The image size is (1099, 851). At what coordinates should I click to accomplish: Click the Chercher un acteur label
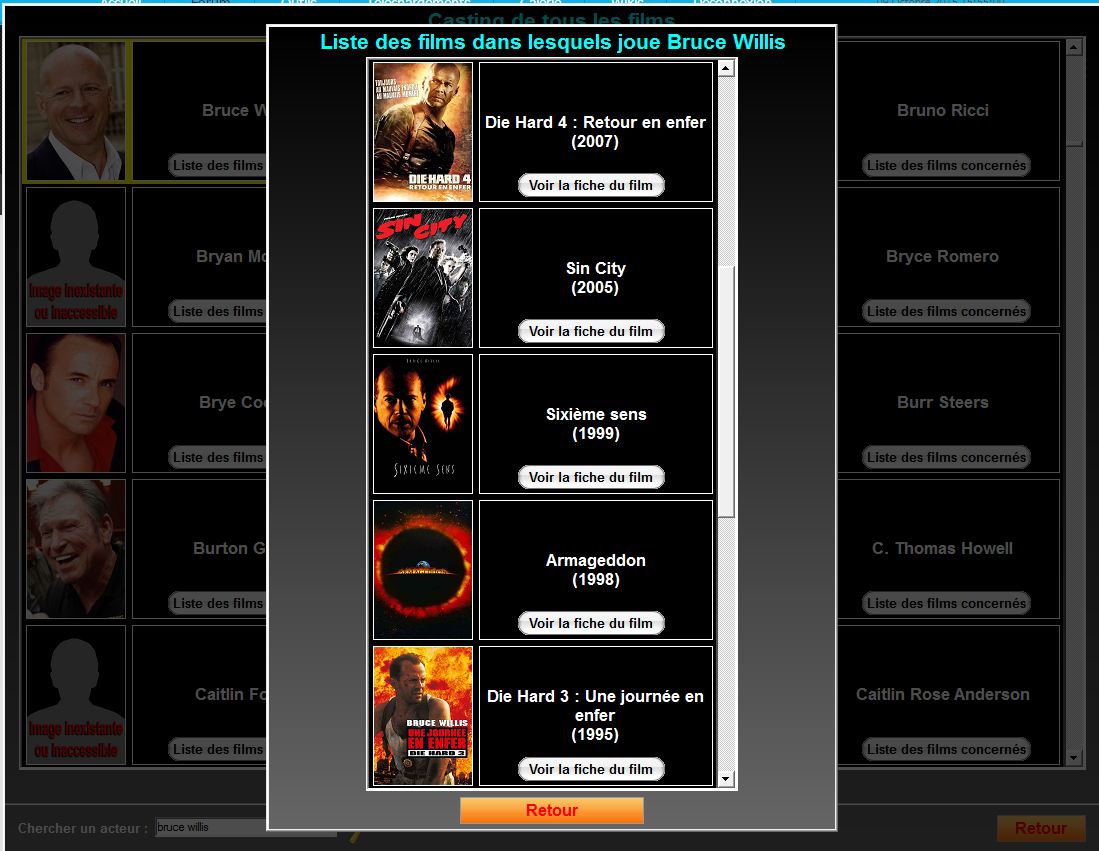(x=83, y=829)
